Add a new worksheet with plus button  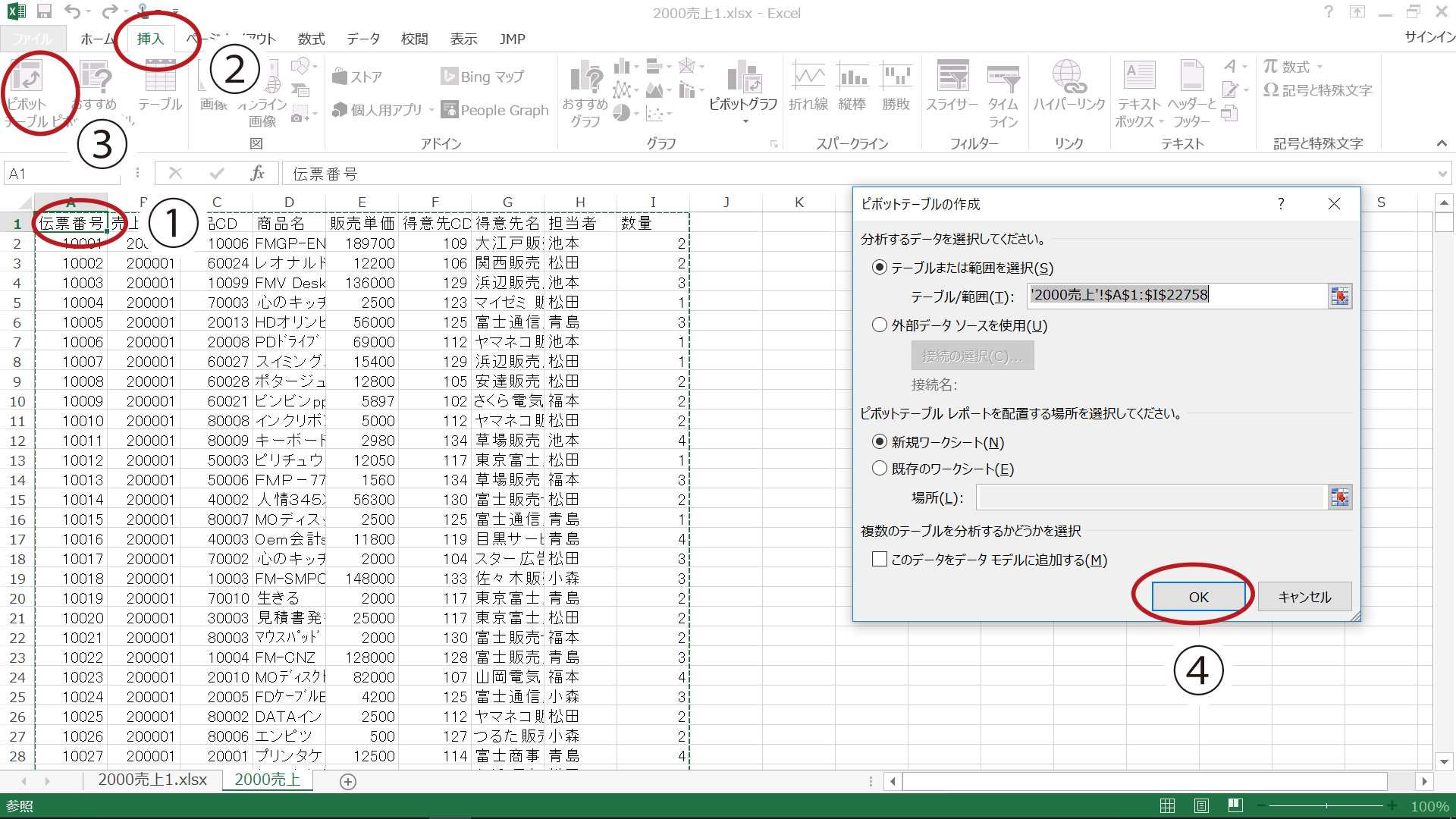click(348, 781)
